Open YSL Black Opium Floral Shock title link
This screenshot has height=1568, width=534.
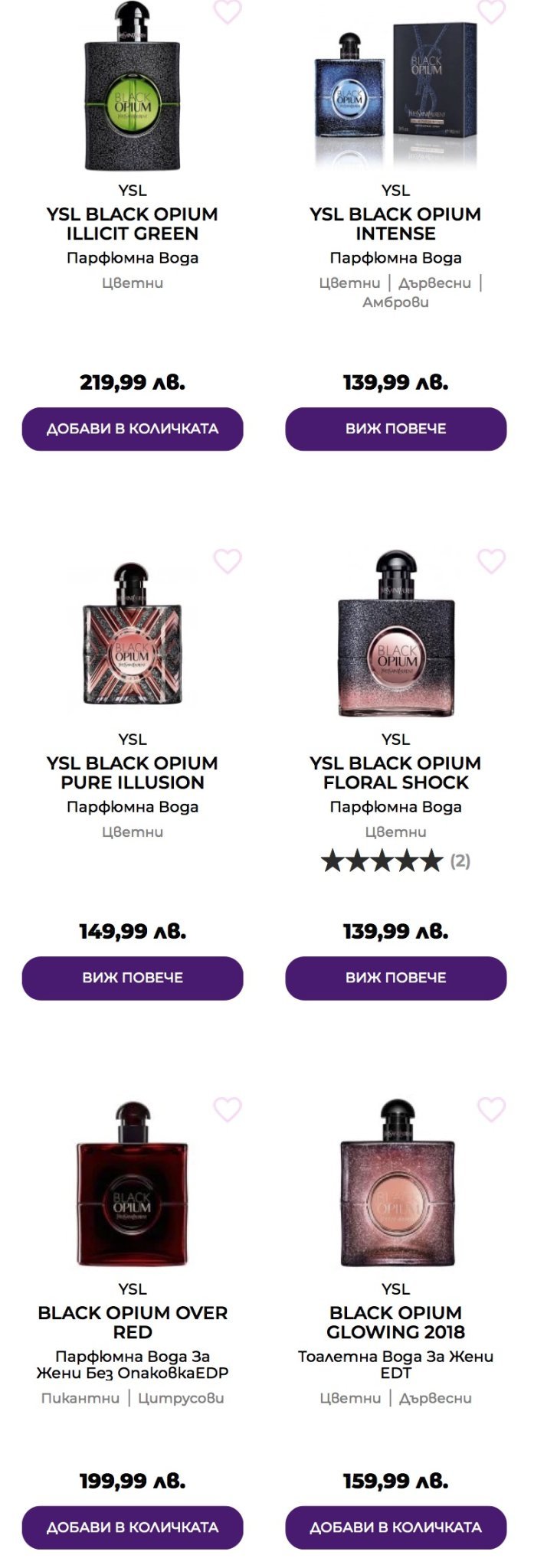pos(395,773)
